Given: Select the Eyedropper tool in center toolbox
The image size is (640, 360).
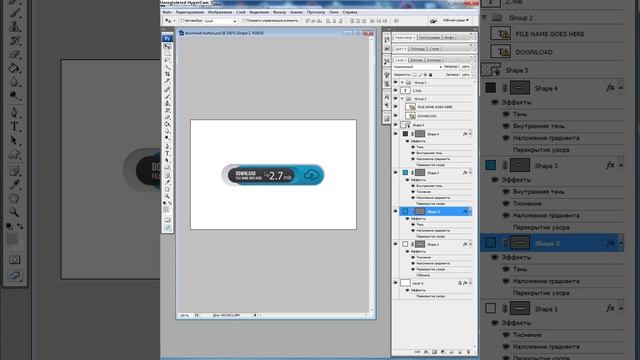Looking at the screenshot, I should (167, 182).
